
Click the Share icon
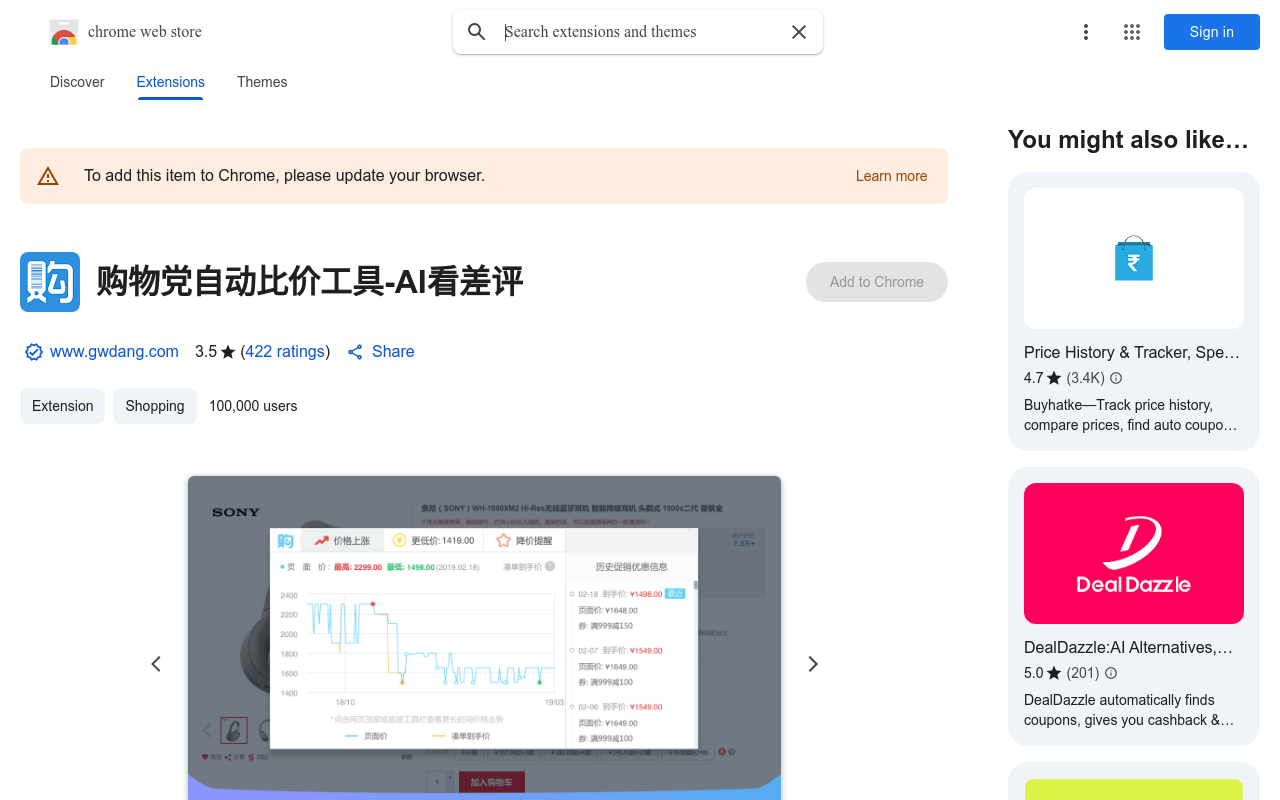pos(355,352)
